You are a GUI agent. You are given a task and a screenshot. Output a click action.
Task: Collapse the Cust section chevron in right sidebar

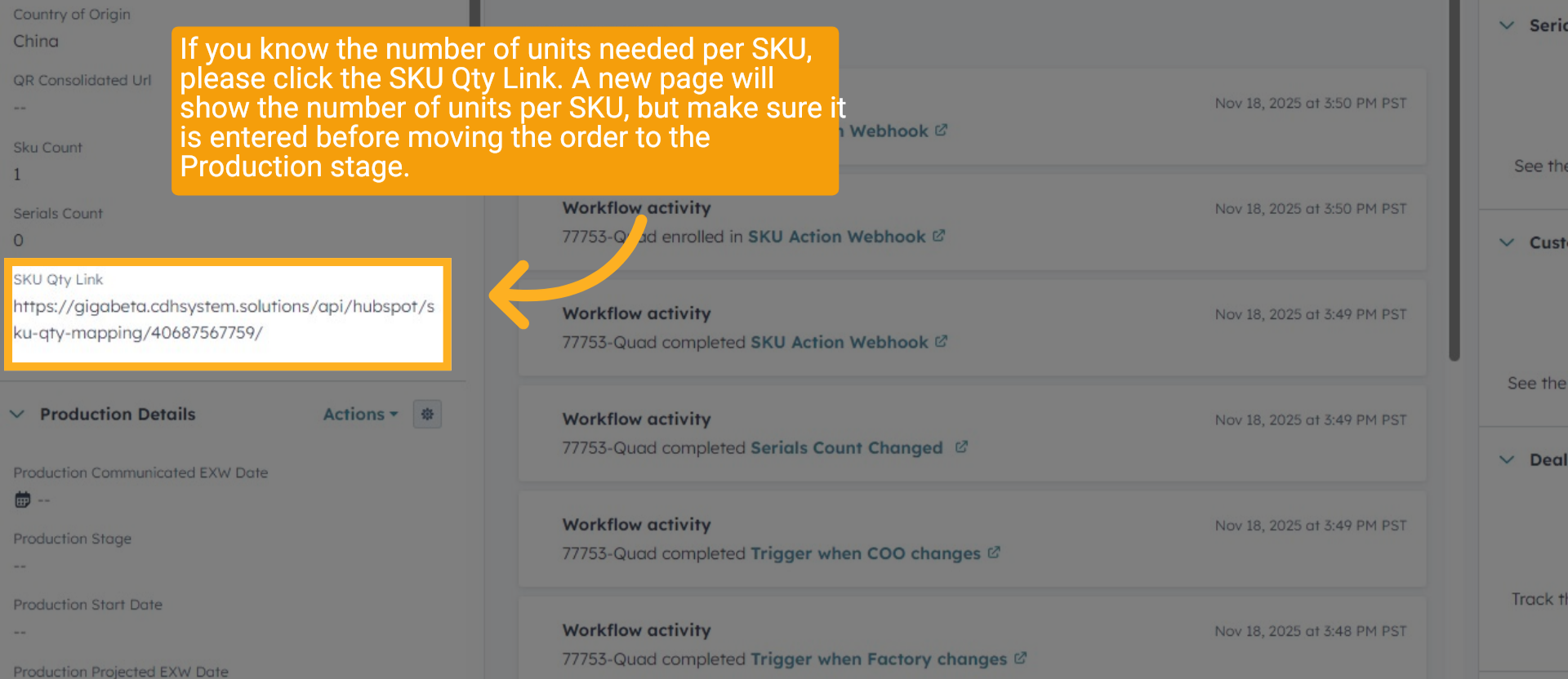click(x=1507, y=242)
